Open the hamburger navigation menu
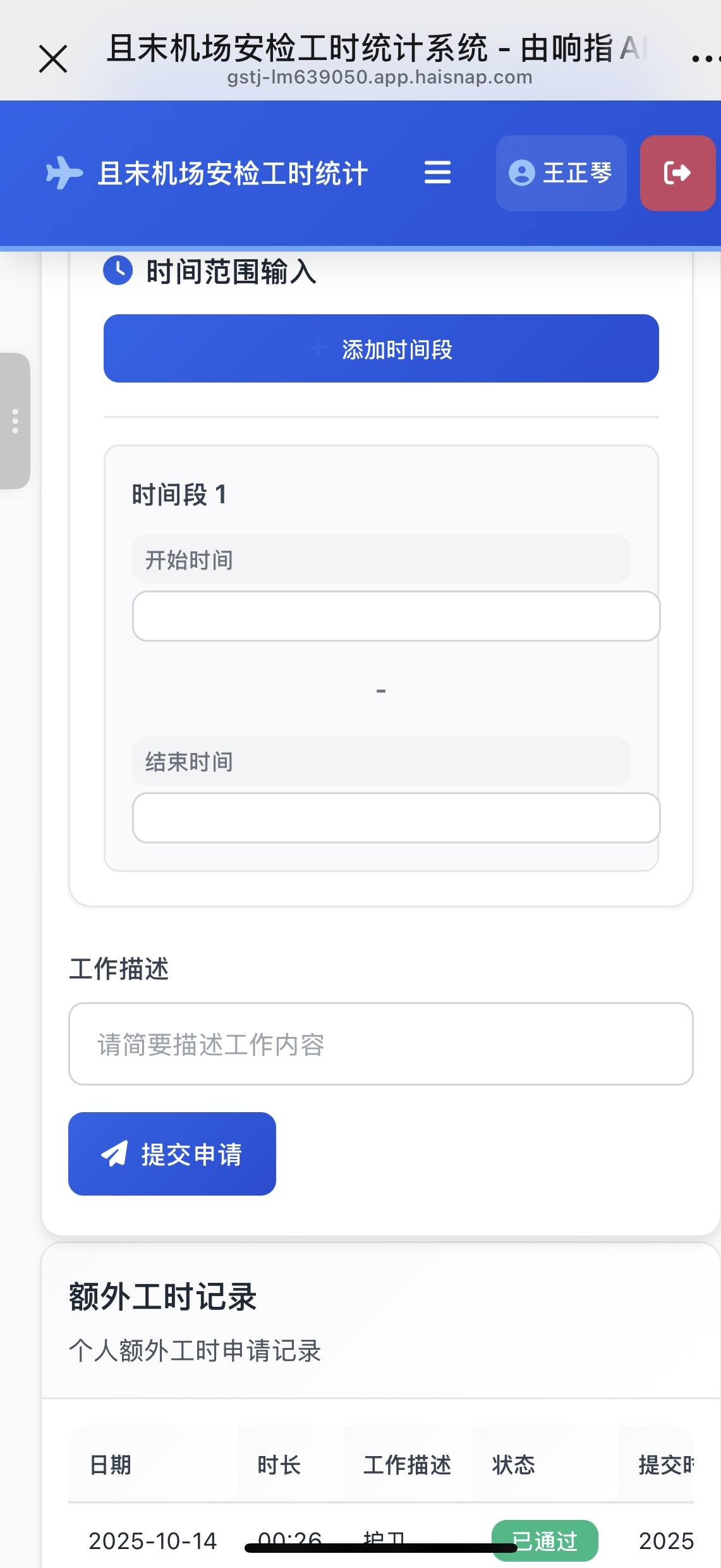721x1568 pixels. [x=437, y=173]
